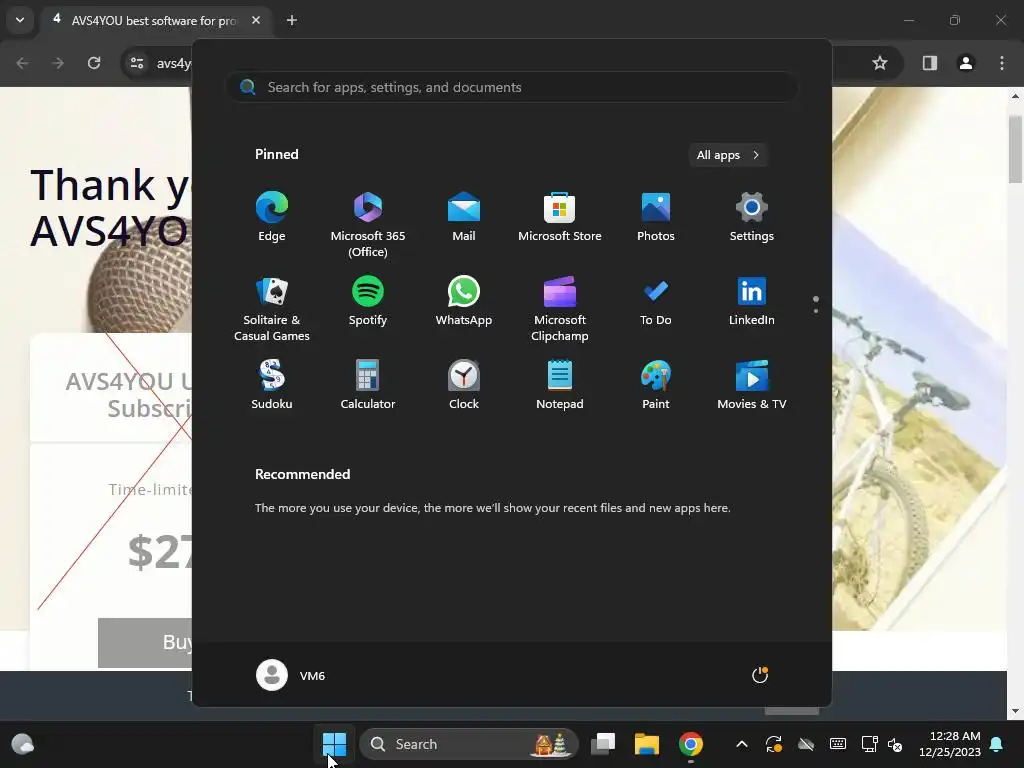1024x768 pixels.
Task: Open the Sudoku game
Action: (x=272, y=385)
